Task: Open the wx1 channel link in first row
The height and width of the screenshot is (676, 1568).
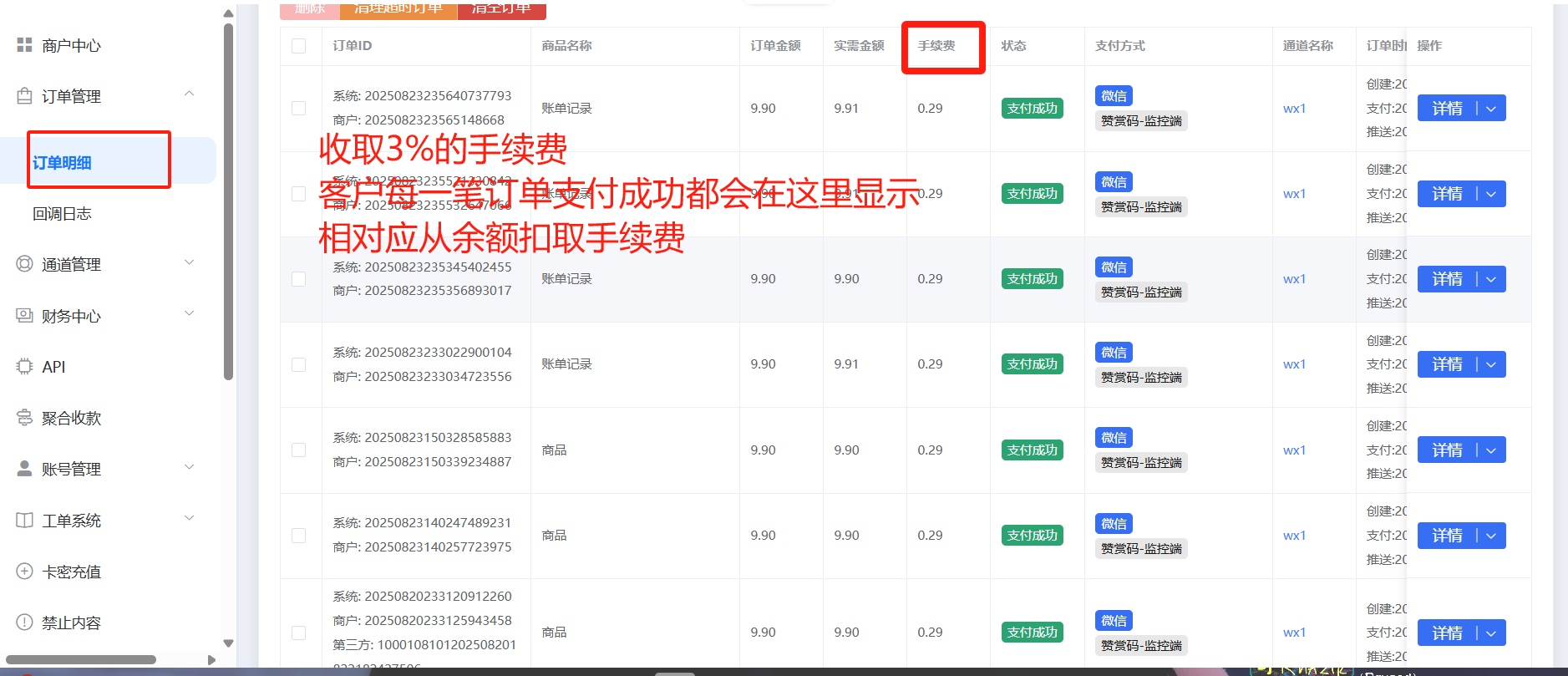Action: pos(1294,109)
